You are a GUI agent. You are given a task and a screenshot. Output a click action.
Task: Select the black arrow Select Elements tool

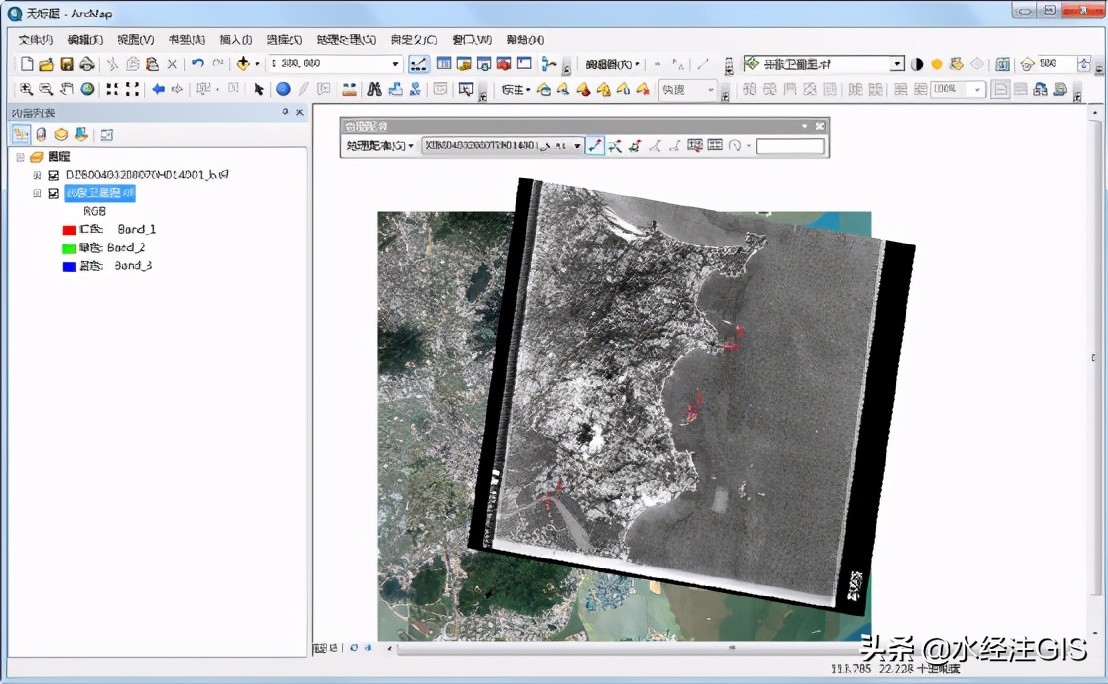click(259, 89)
